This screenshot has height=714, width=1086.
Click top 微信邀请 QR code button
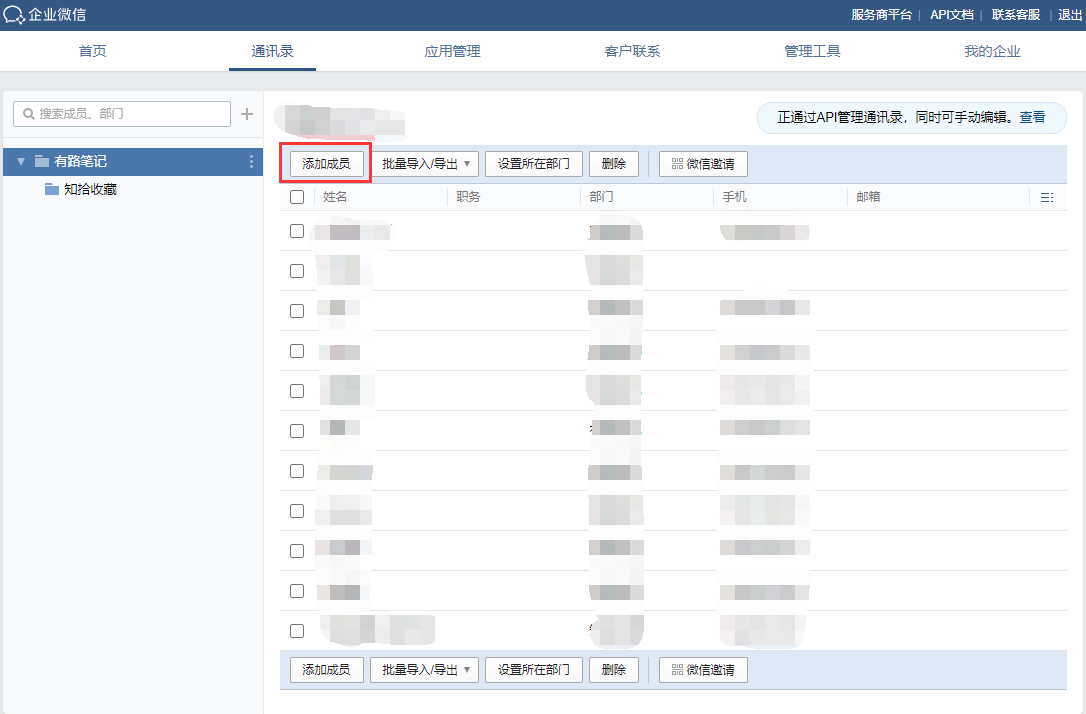point(703,164)
